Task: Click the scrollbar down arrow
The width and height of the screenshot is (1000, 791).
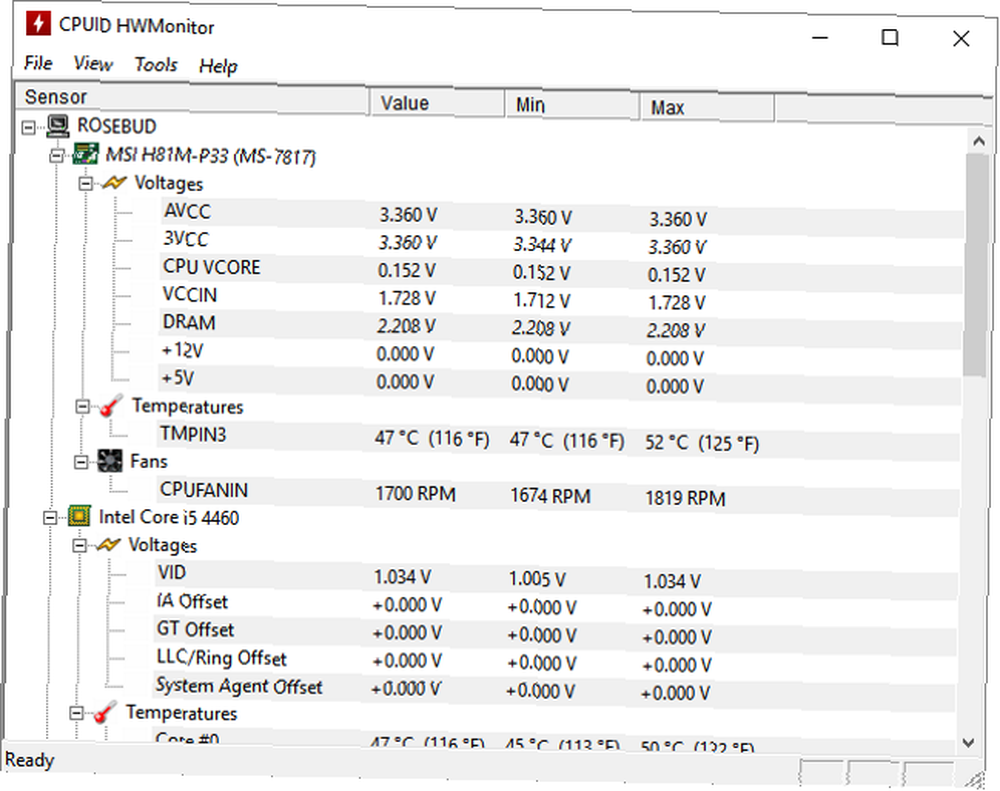Action: click(x=969, y=743)
